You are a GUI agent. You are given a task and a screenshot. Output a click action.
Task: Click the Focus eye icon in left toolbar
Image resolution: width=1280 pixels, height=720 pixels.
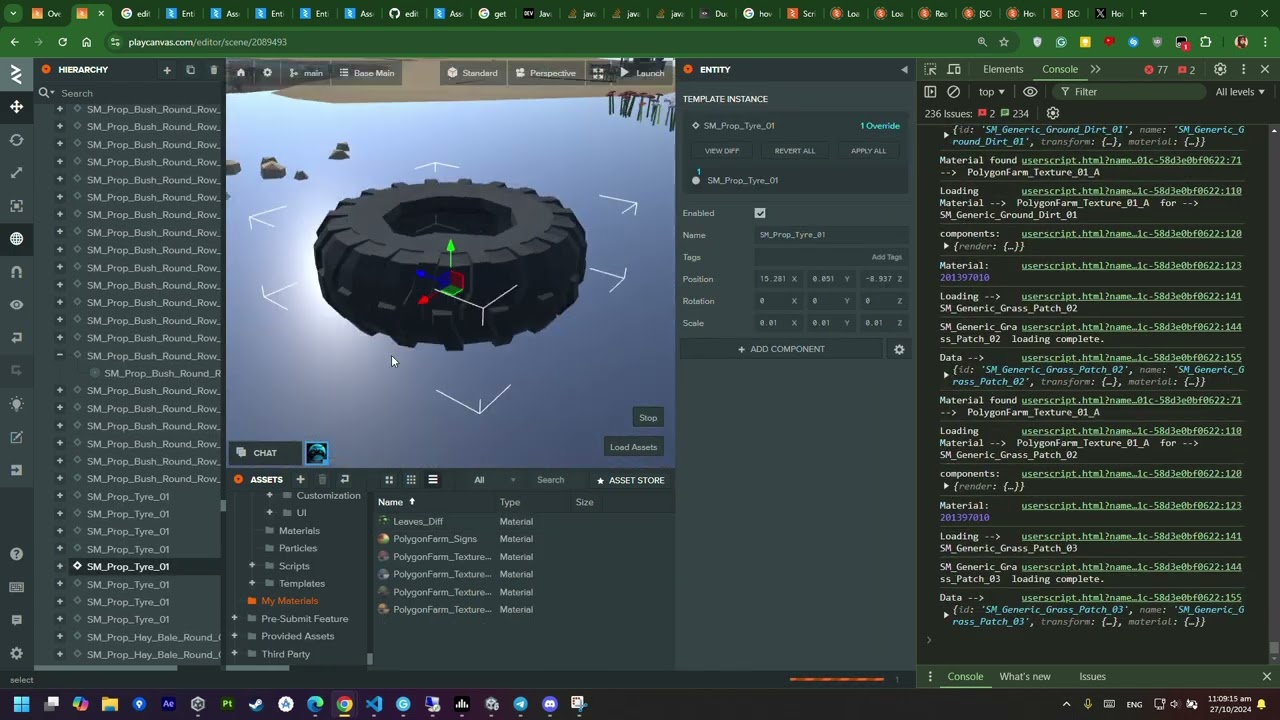tap(16, 305)
